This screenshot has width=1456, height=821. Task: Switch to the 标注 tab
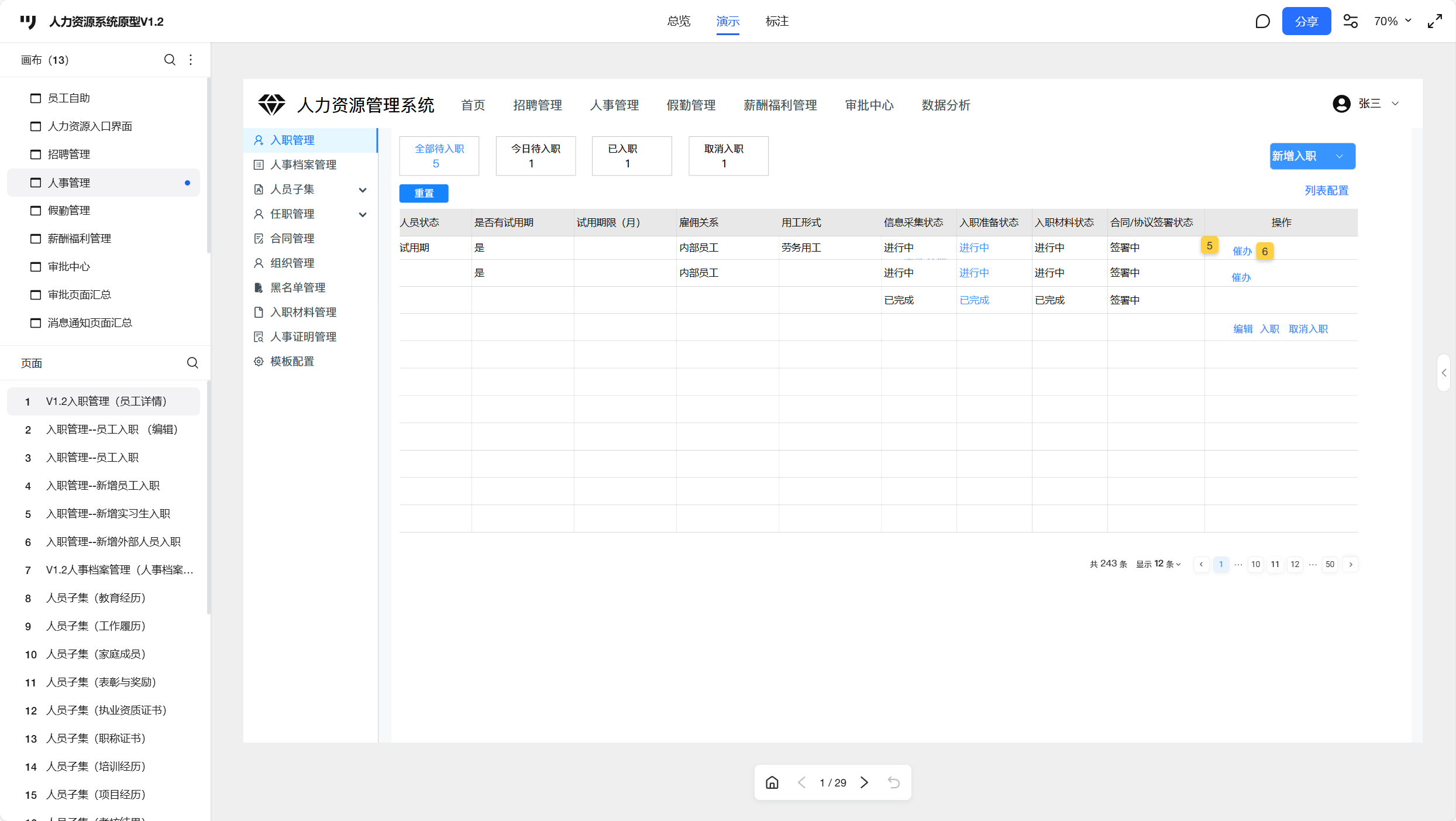point(777,22)
